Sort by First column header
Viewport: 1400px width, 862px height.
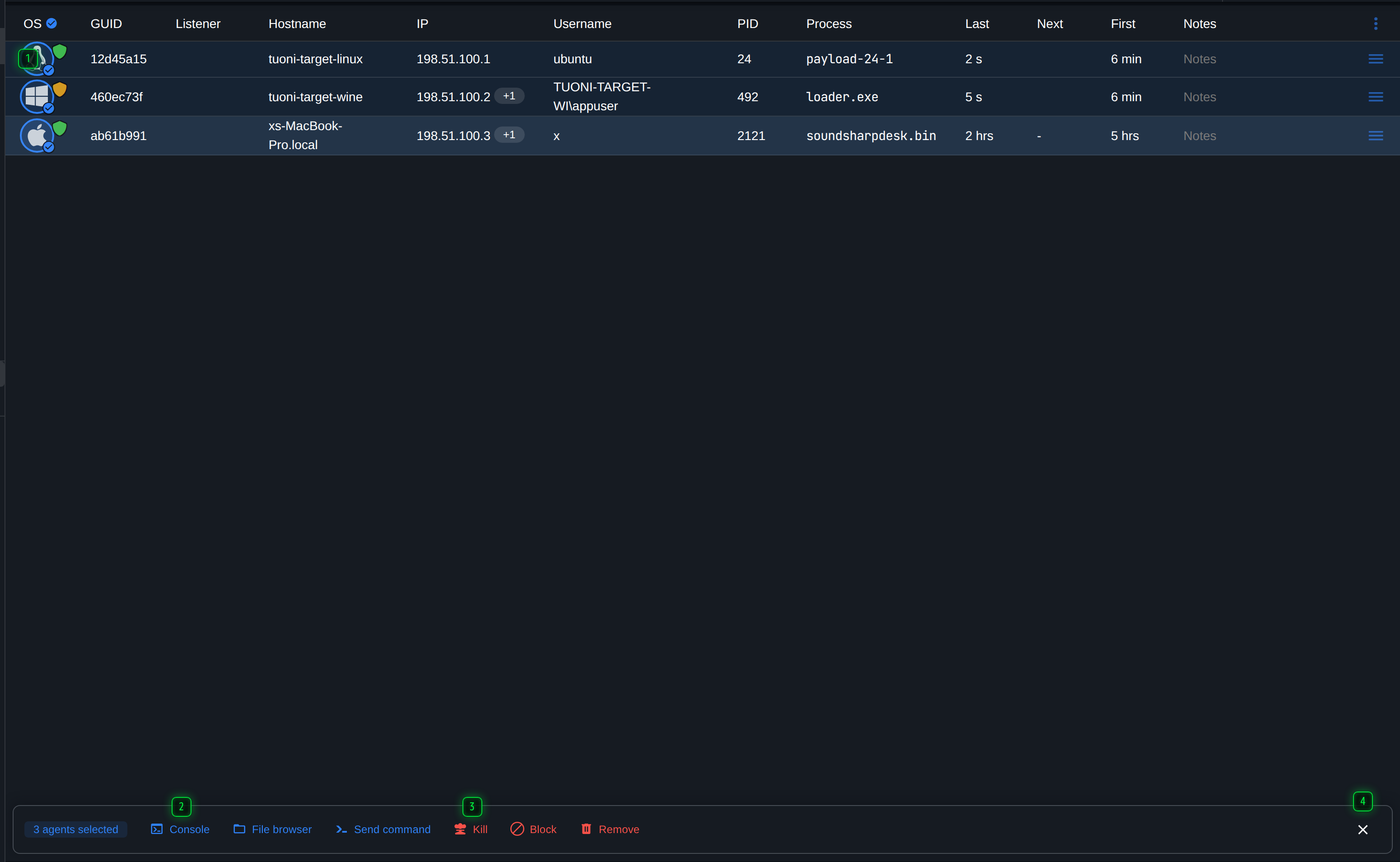[x=1123, y=24]
